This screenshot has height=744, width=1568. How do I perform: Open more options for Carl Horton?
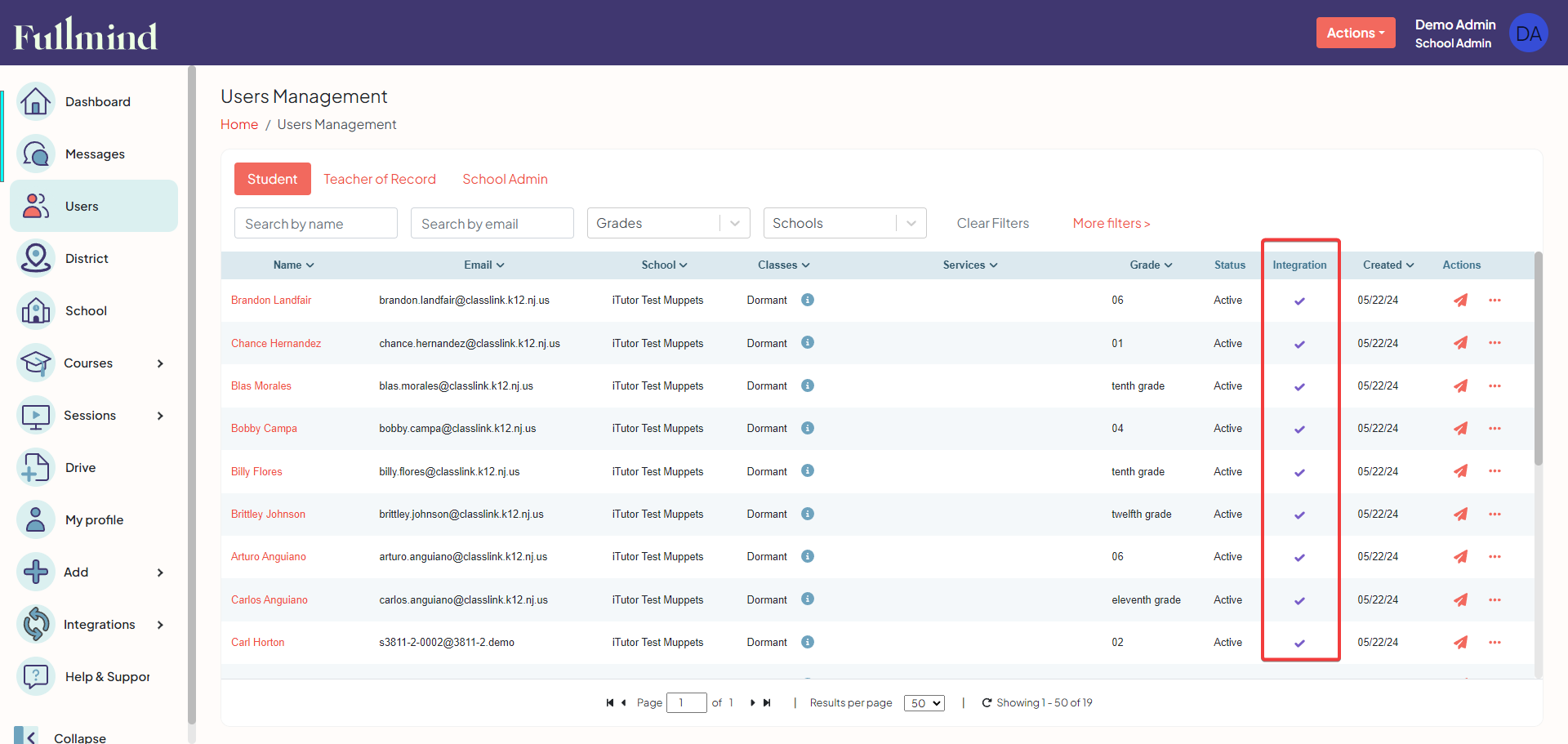(1494, 642)
